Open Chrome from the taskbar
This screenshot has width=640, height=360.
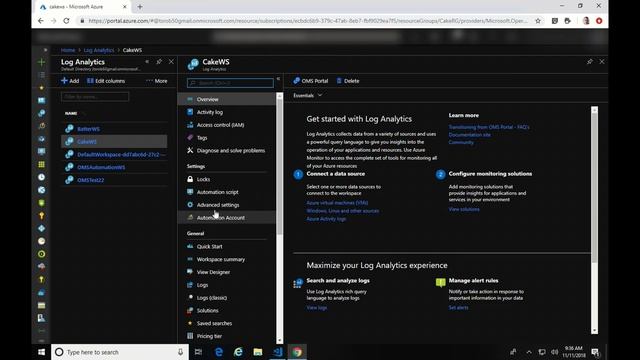(297, 352)
